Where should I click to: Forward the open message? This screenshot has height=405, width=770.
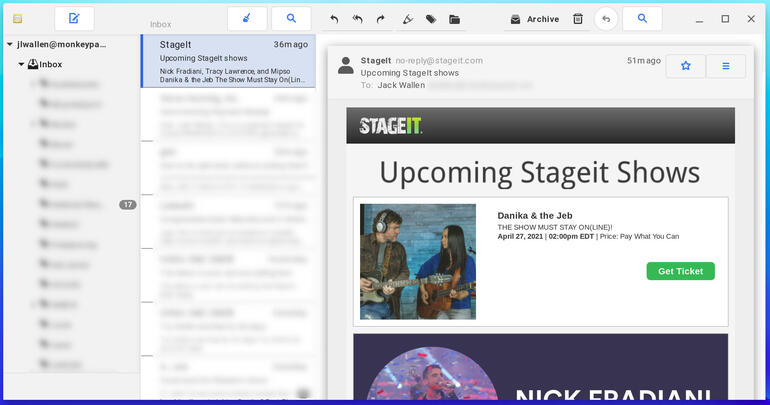click(381, 19)
